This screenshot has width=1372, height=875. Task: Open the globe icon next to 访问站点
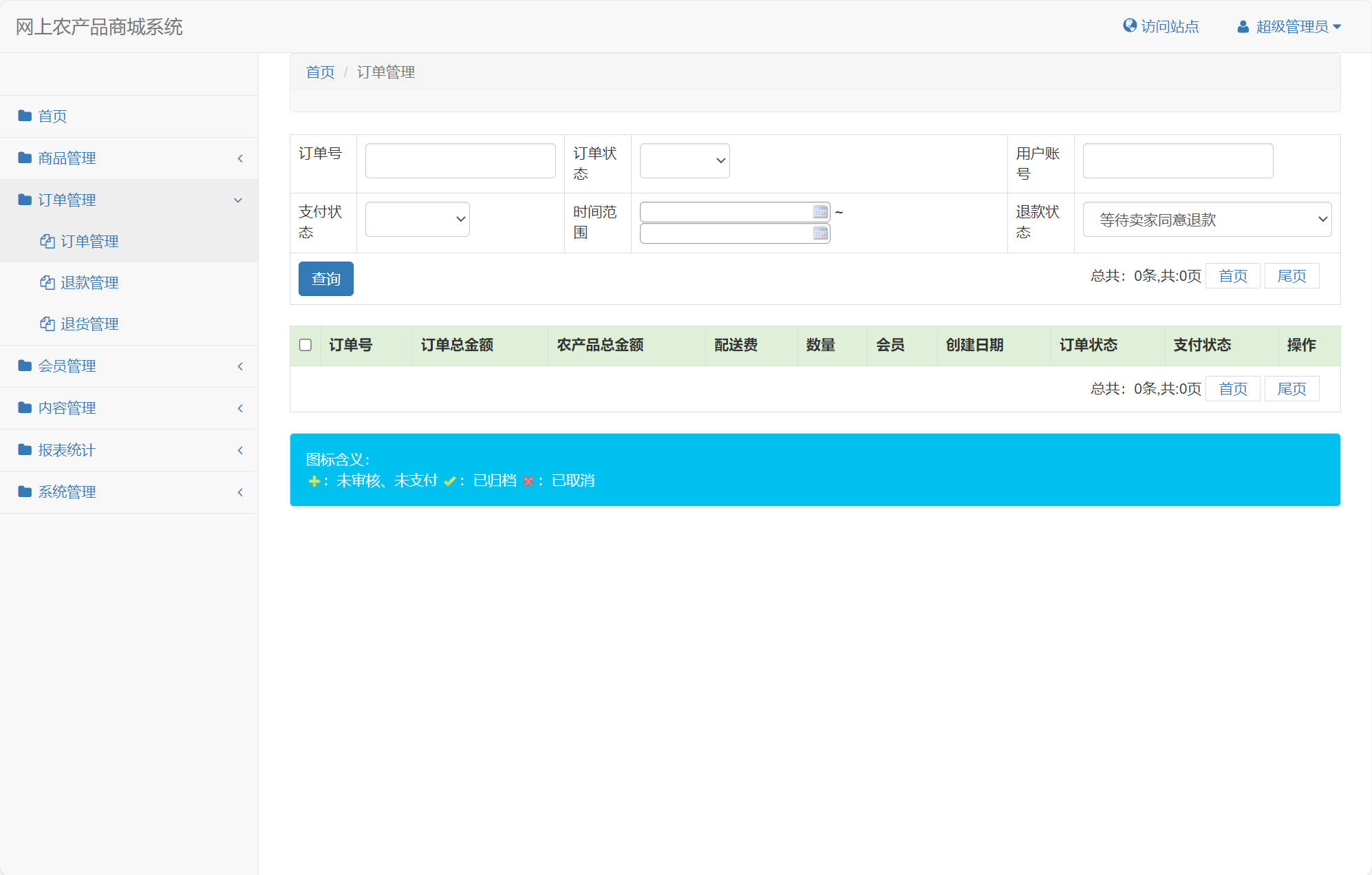pyautogui.click(x=1128, y=25)
